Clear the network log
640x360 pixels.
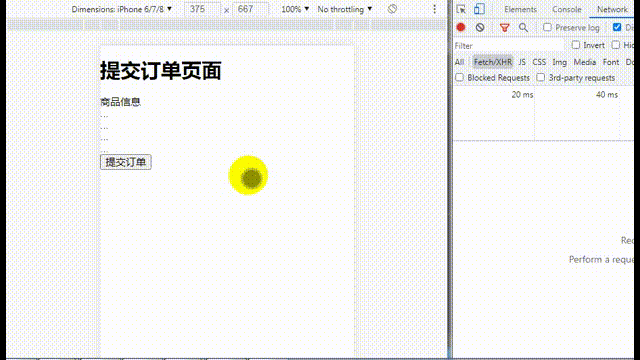click(480, 27)
